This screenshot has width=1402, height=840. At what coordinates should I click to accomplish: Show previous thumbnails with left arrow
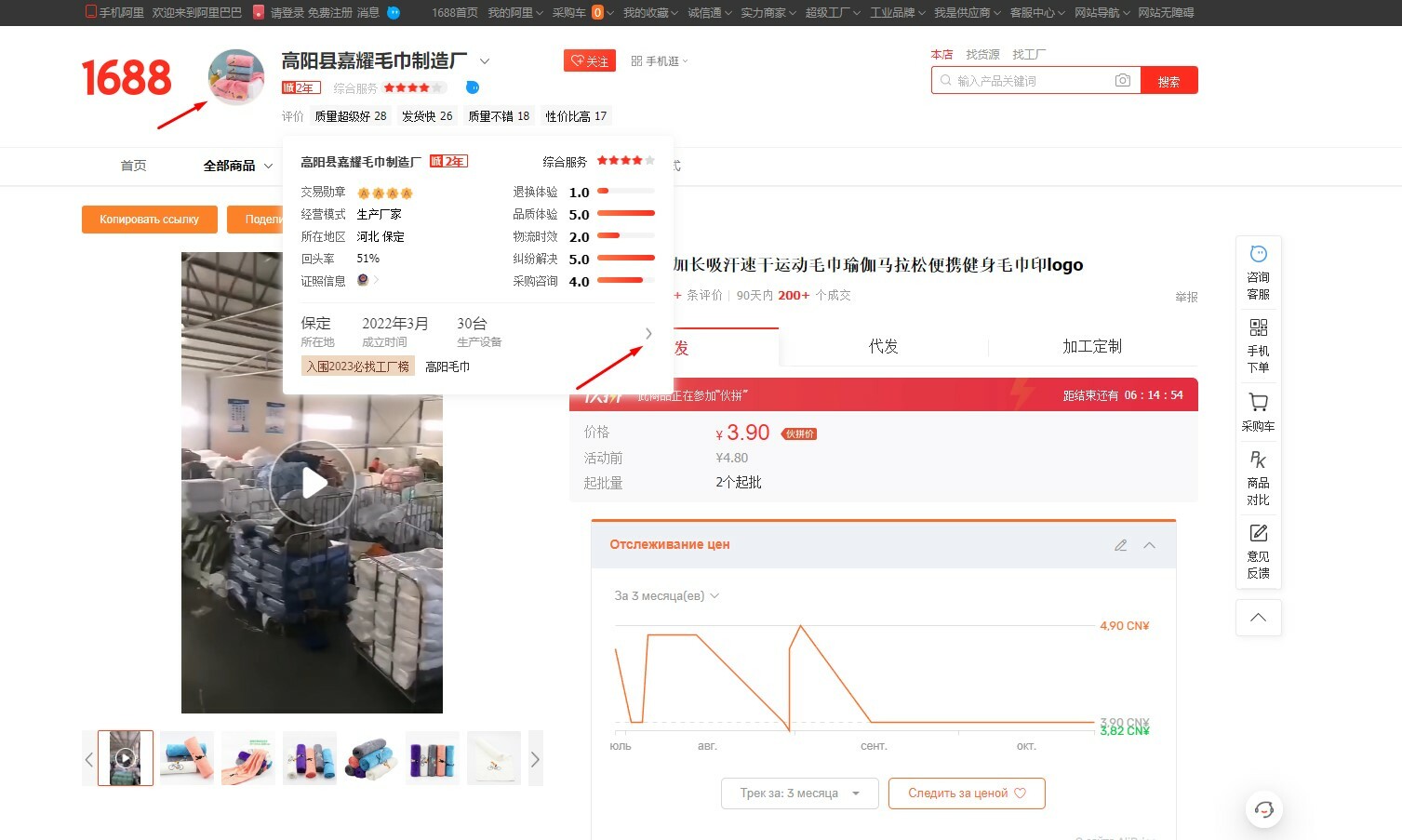click(89, 759)
